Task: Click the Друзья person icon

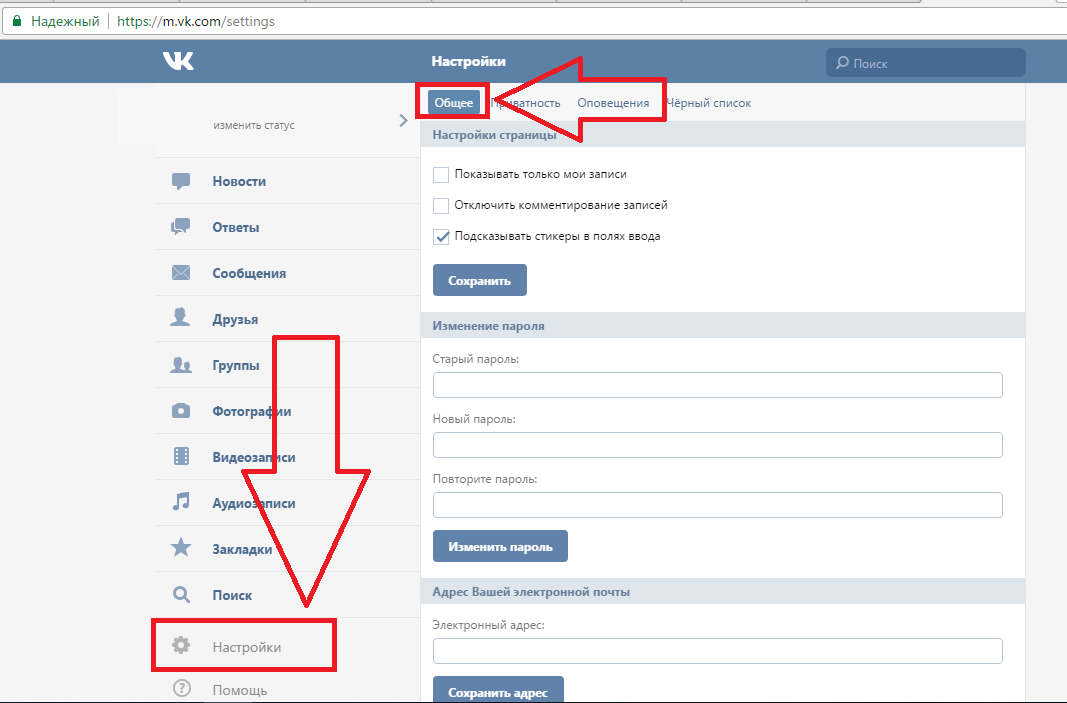Action: click(x=180, y=318)
